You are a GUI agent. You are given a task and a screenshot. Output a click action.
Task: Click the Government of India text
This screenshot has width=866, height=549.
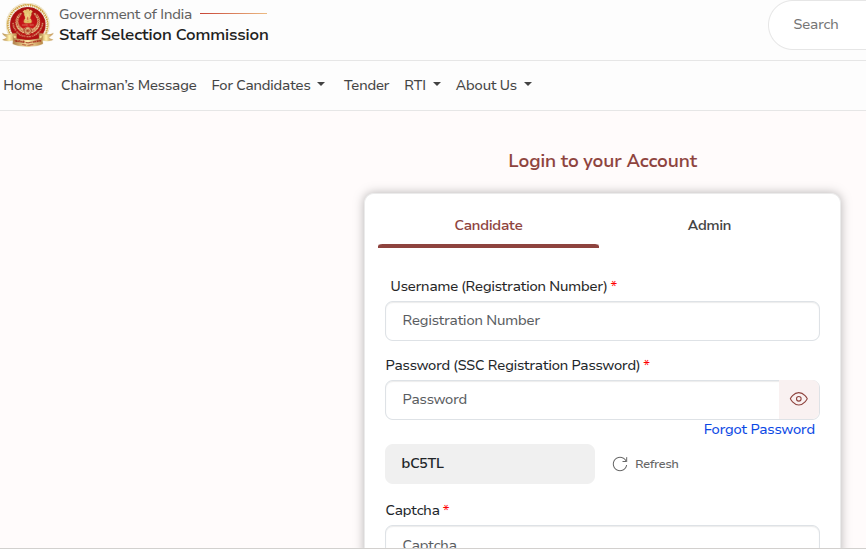[125, 15]
